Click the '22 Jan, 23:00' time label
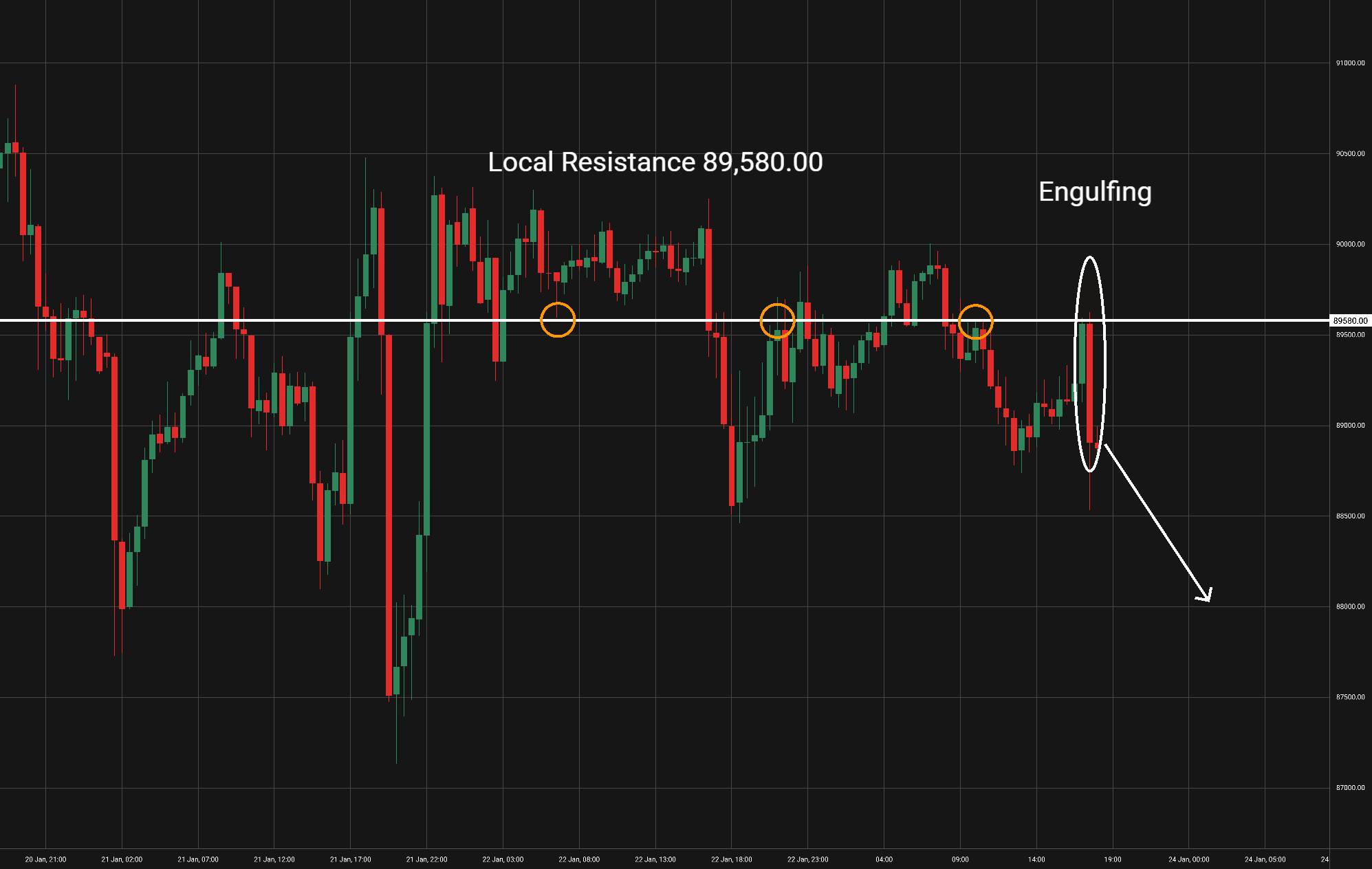Viewport: 1372px width, 869px height. coord(807,859)
